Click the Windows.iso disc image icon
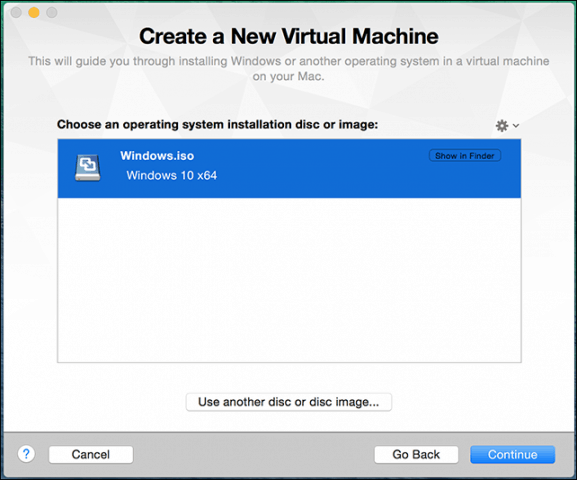This screenshot has height=480, width=577. tap(88, 167)
